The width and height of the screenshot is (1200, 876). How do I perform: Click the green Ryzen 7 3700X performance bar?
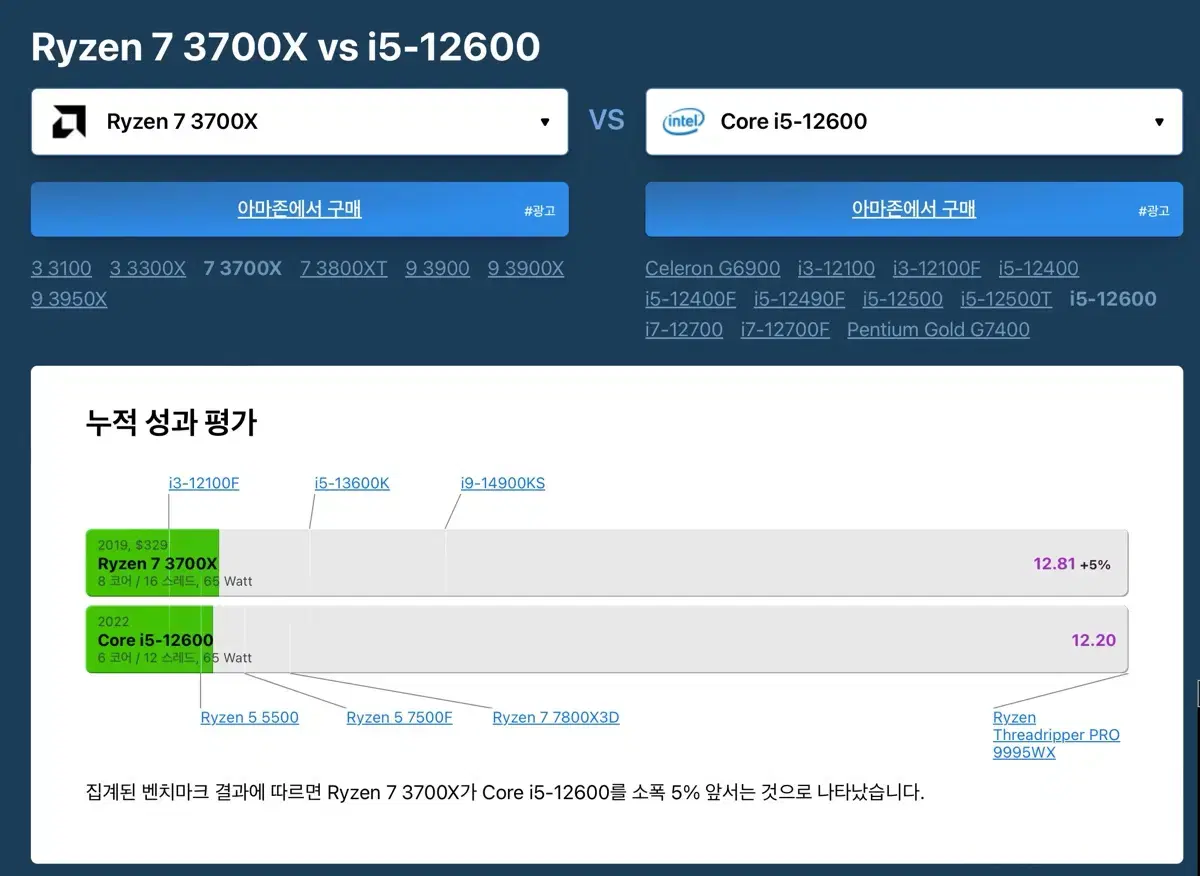pos(153,563)
